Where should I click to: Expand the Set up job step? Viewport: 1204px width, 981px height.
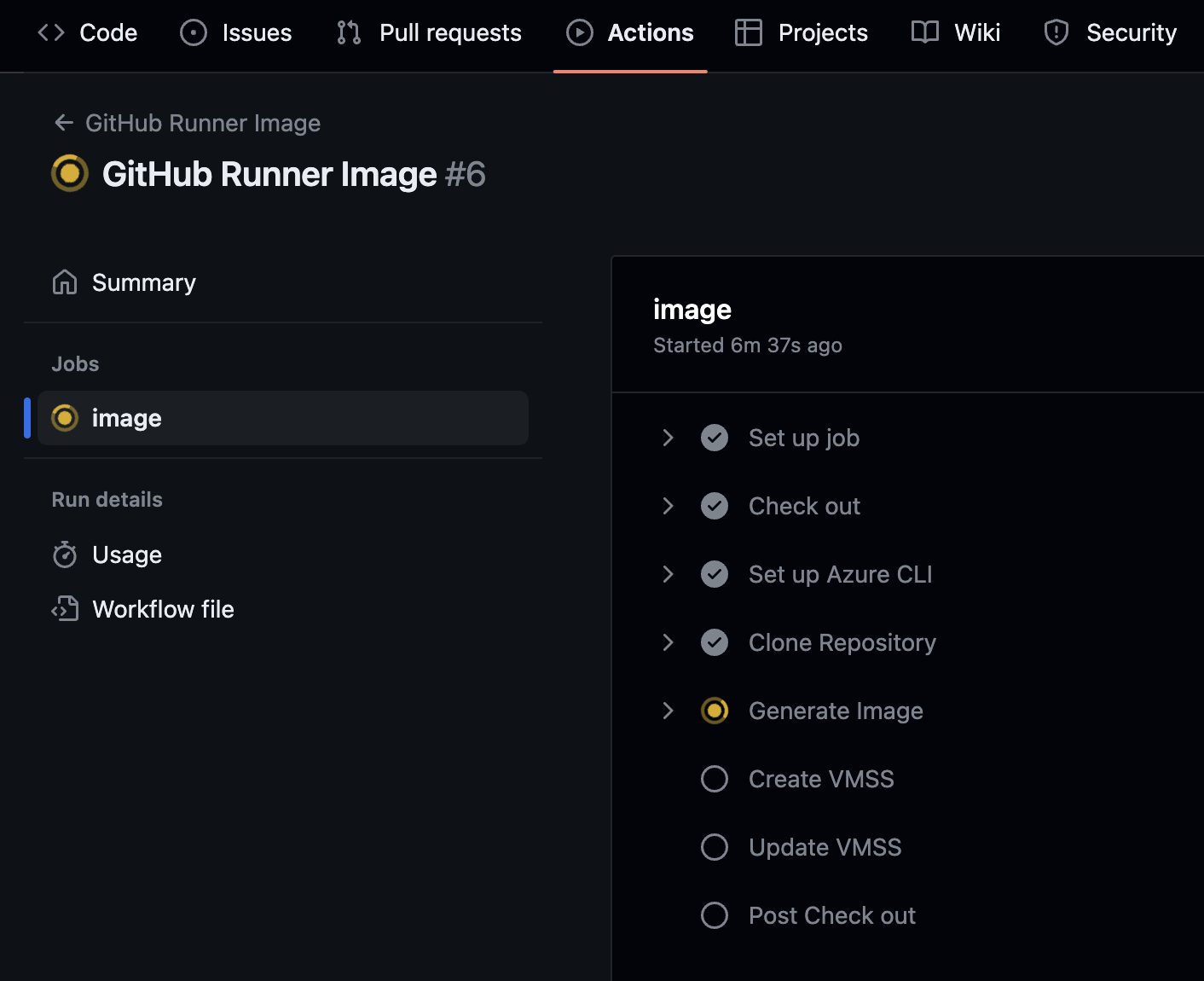point(668,438)
